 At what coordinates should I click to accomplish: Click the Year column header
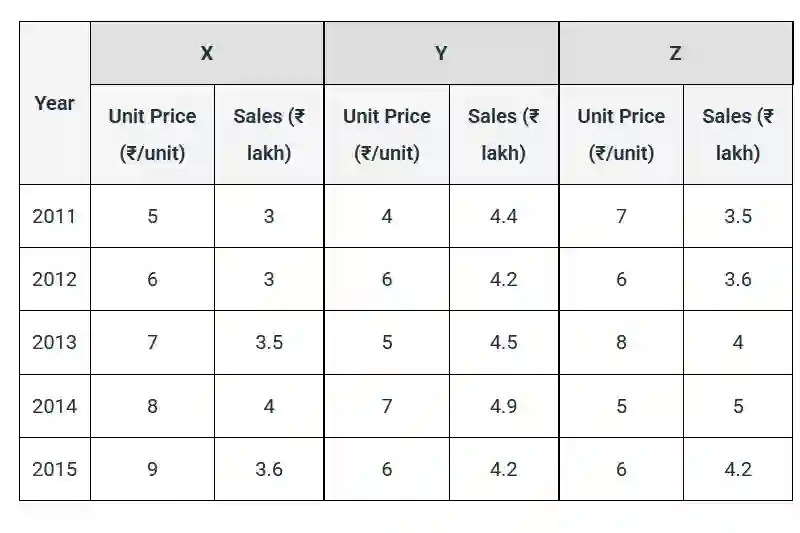pos(54,103)
